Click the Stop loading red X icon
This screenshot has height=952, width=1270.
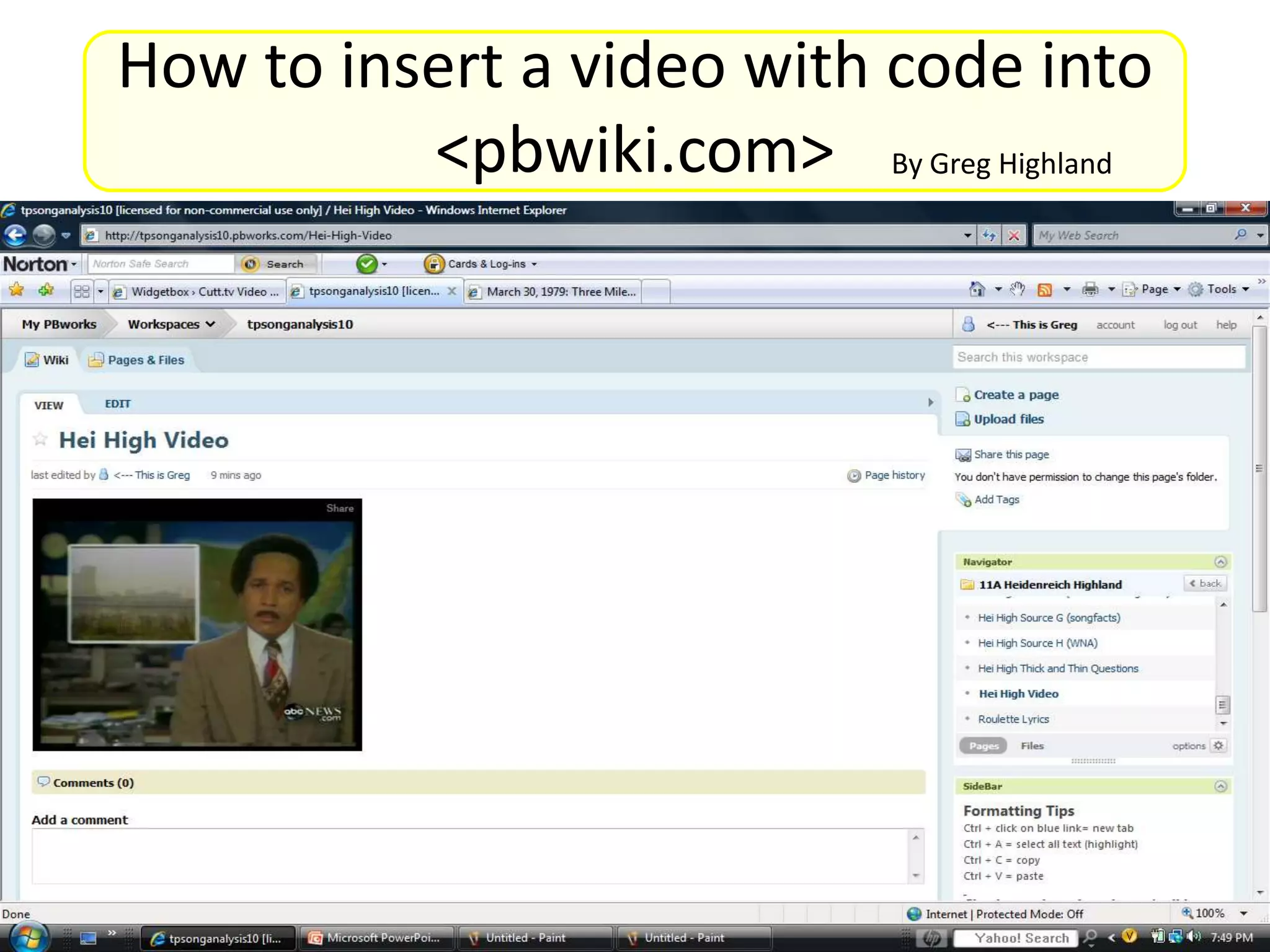click(1014, 236)
